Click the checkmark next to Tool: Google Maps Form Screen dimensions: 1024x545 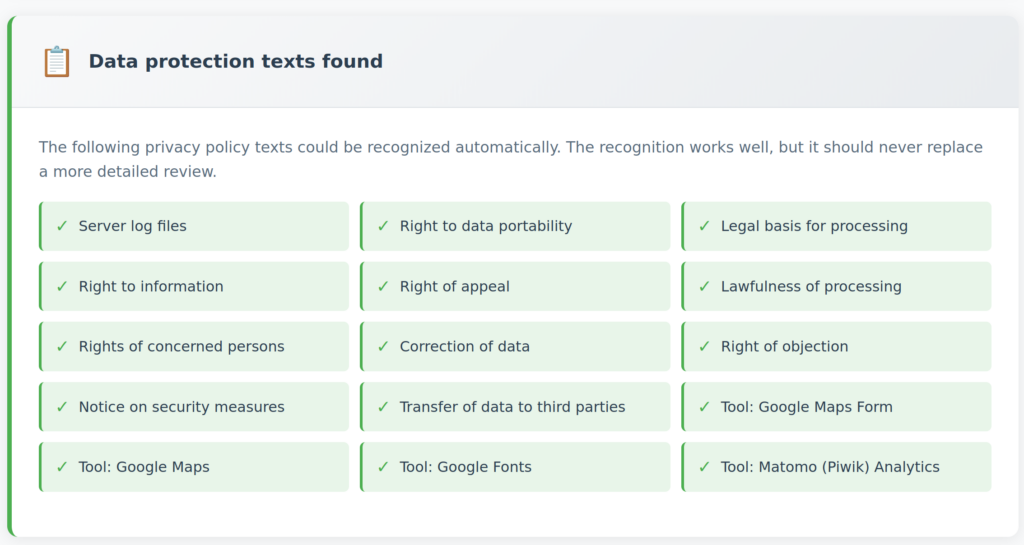(704, 407)
